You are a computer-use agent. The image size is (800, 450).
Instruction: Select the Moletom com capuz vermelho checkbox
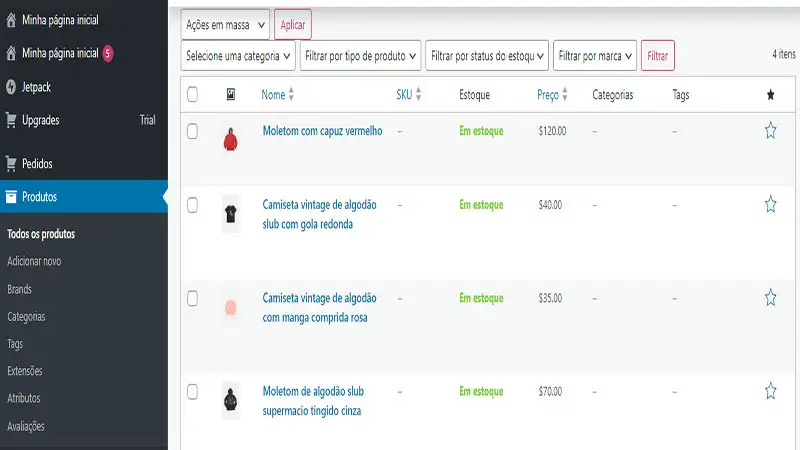[193, 131]
